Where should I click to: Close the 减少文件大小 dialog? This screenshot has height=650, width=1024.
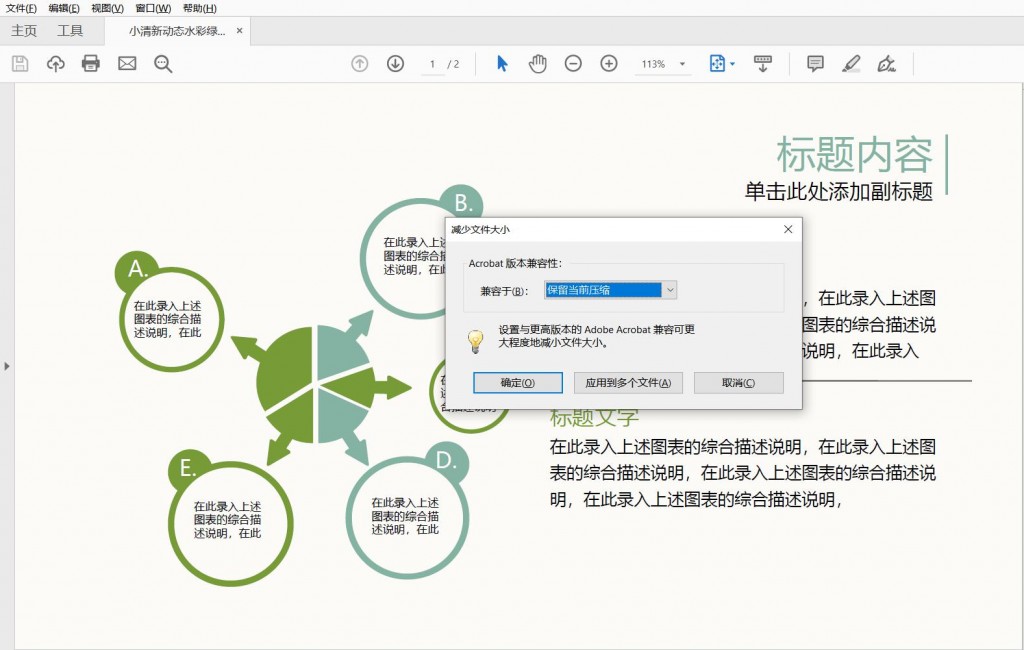point(788,229)
